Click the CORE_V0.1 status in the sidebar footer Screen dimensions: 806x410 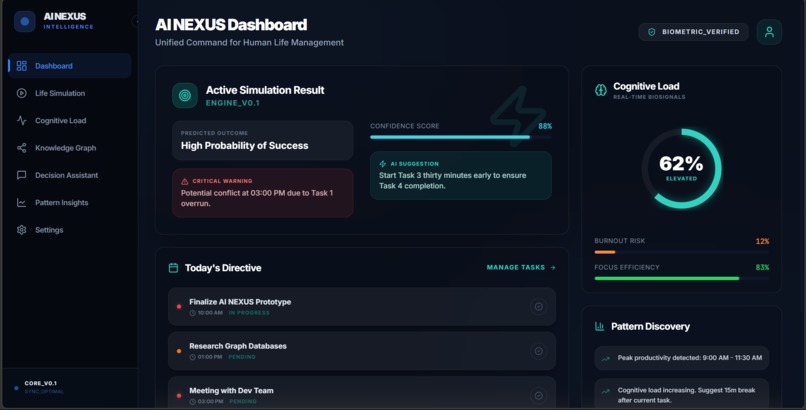tap(40, 383)
